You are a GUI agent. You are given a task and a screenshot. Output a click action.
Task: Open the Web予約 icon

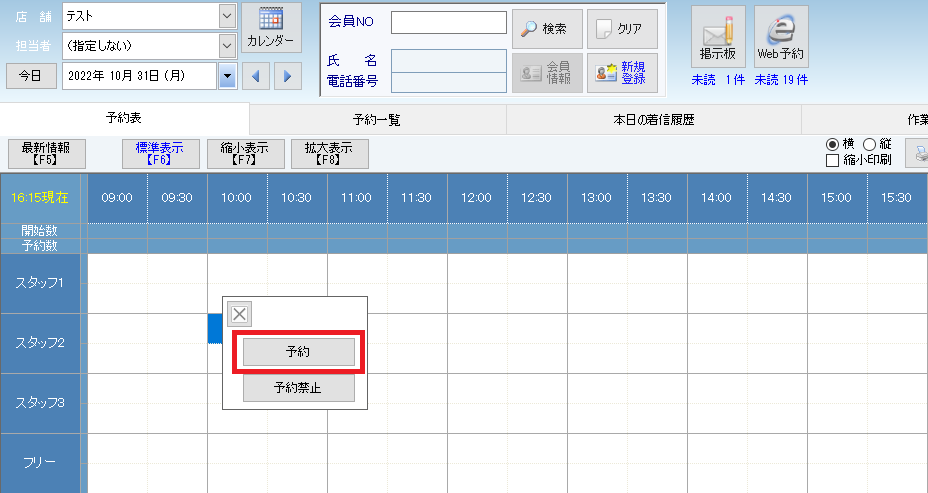(x=781, y=37)
